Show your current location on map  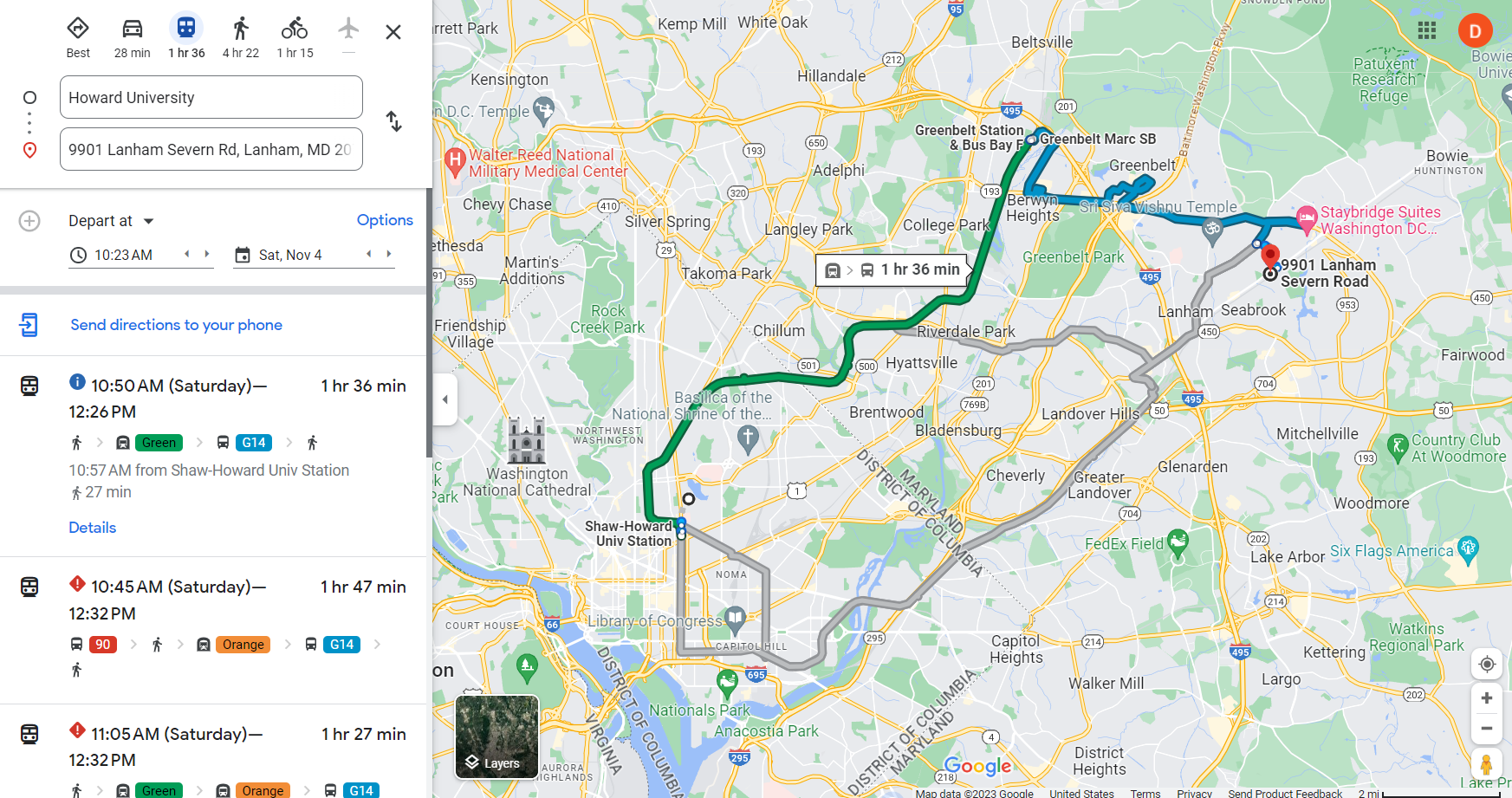point(1487,664)
